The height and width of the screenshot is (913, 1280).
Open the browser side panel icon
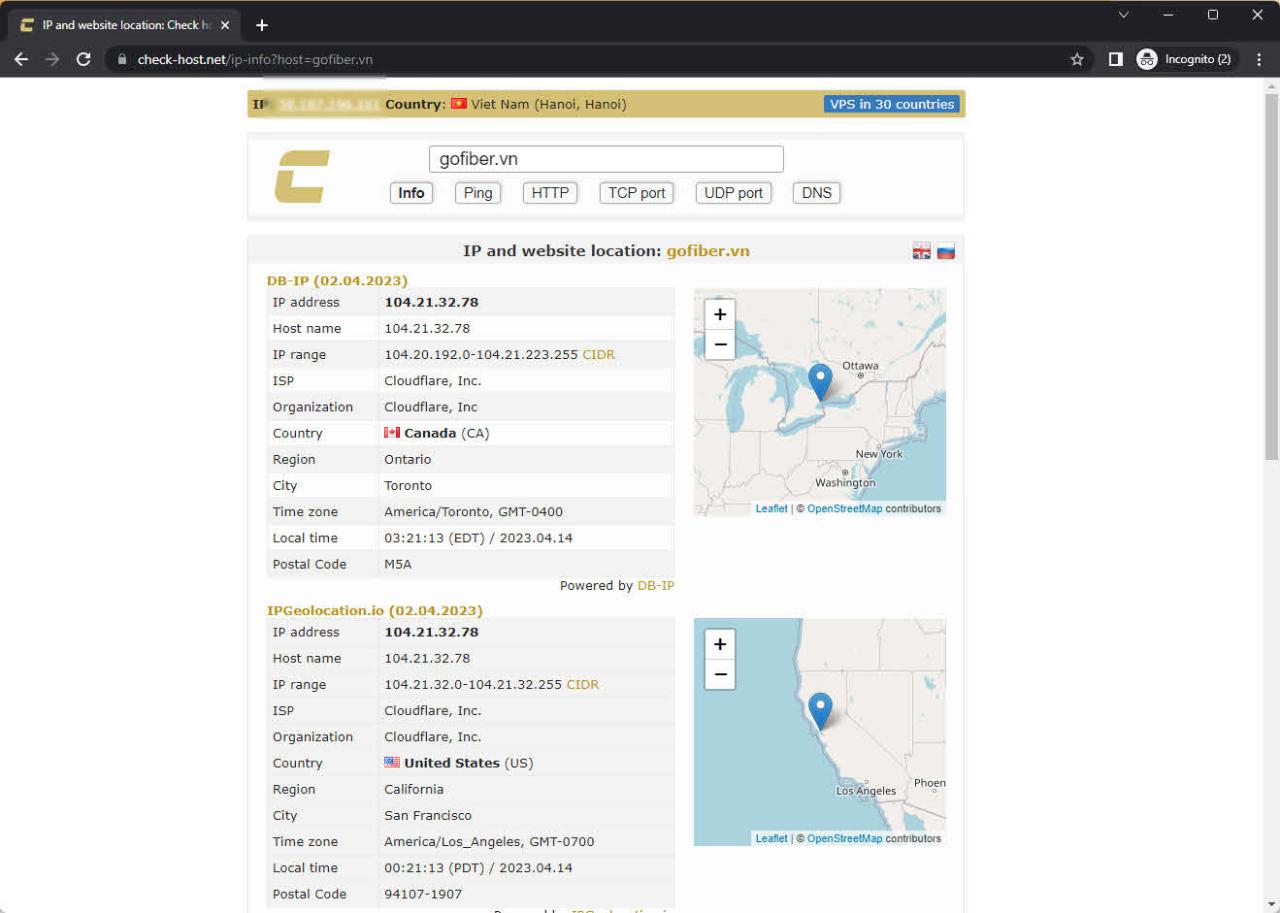pos(1115,59)
